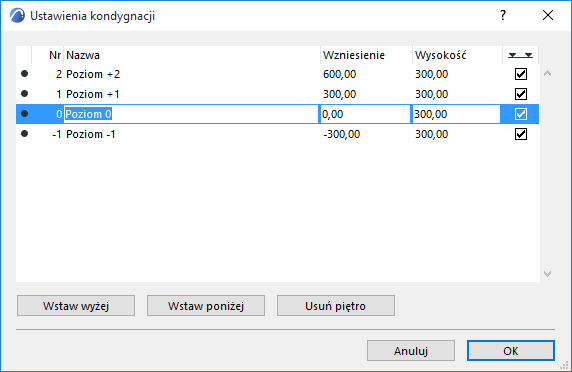Select the bullet marker of Poziom +2

[x=24, y=74]
